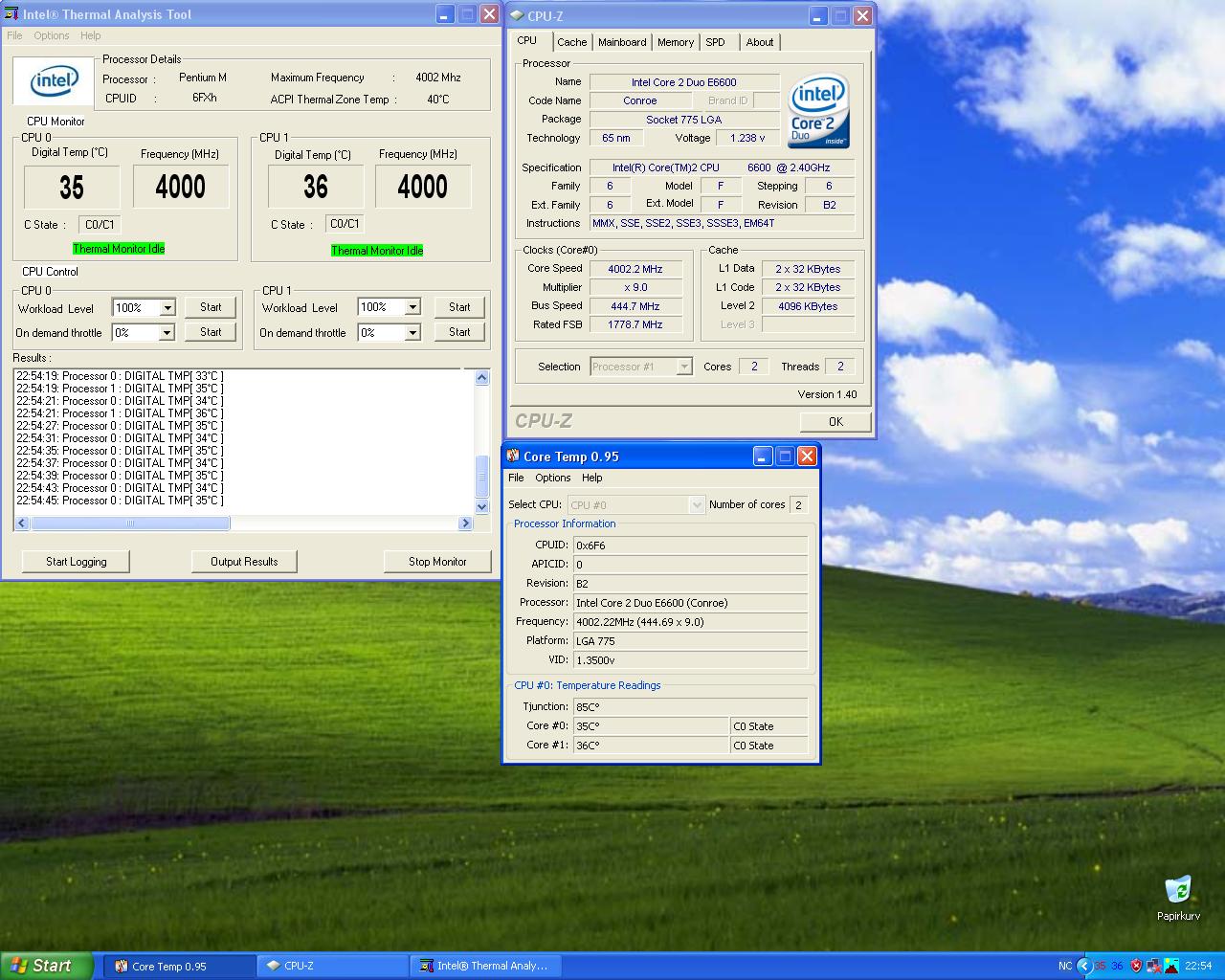Image resolution: width=1225 pixels, height=980 pixels.
Task: Click CPU-Z Bus Speed 444.7 MHz value
Action: pos(635,306)
